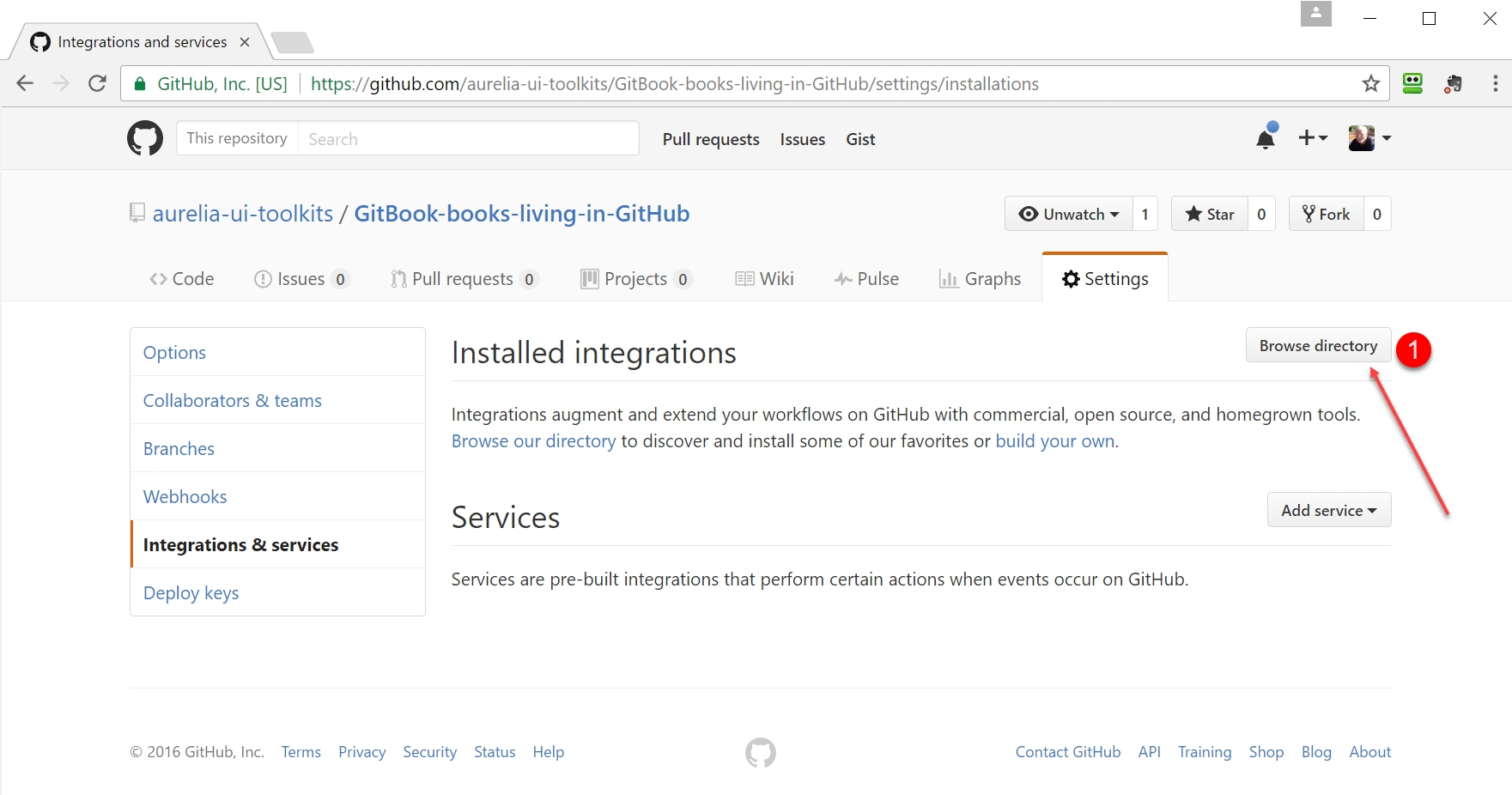Open the Chrome three-dot menu
Viewport: 1512px width, 795px height.
1495,84
